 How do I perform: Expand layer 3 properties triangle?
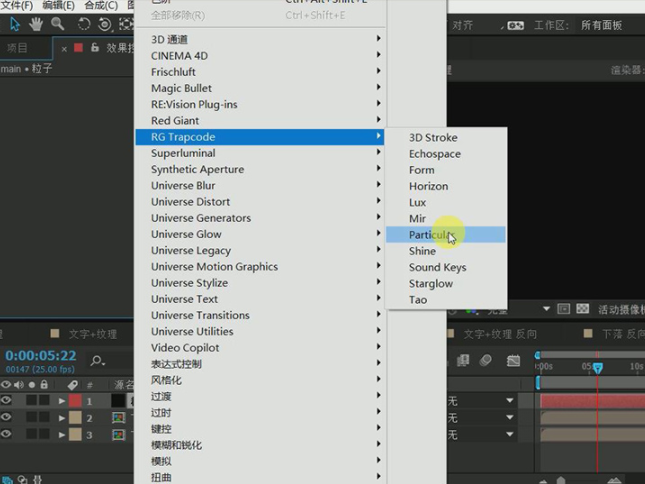tap(62, 435)
